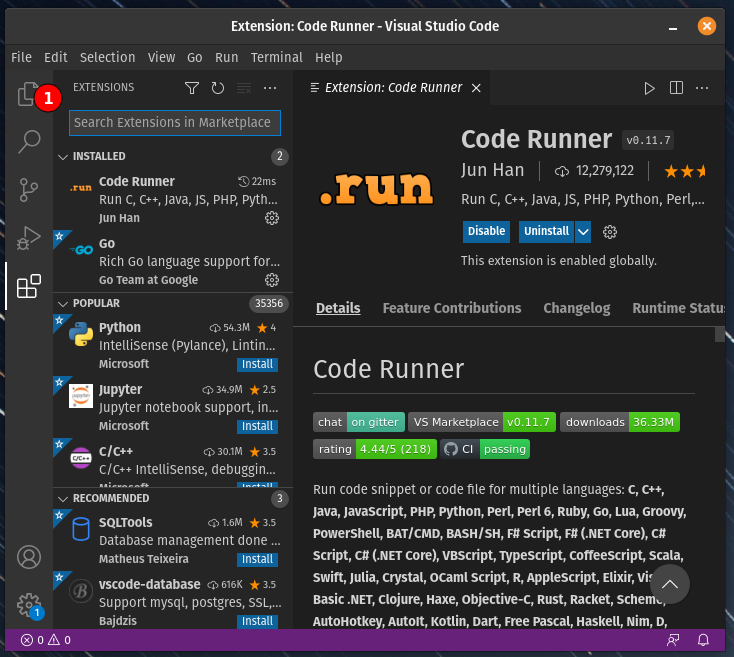Image resolution: width=734 pixels, height=657 pixels.
Task: Install the vscode-database extension
Action: (257, 621)
